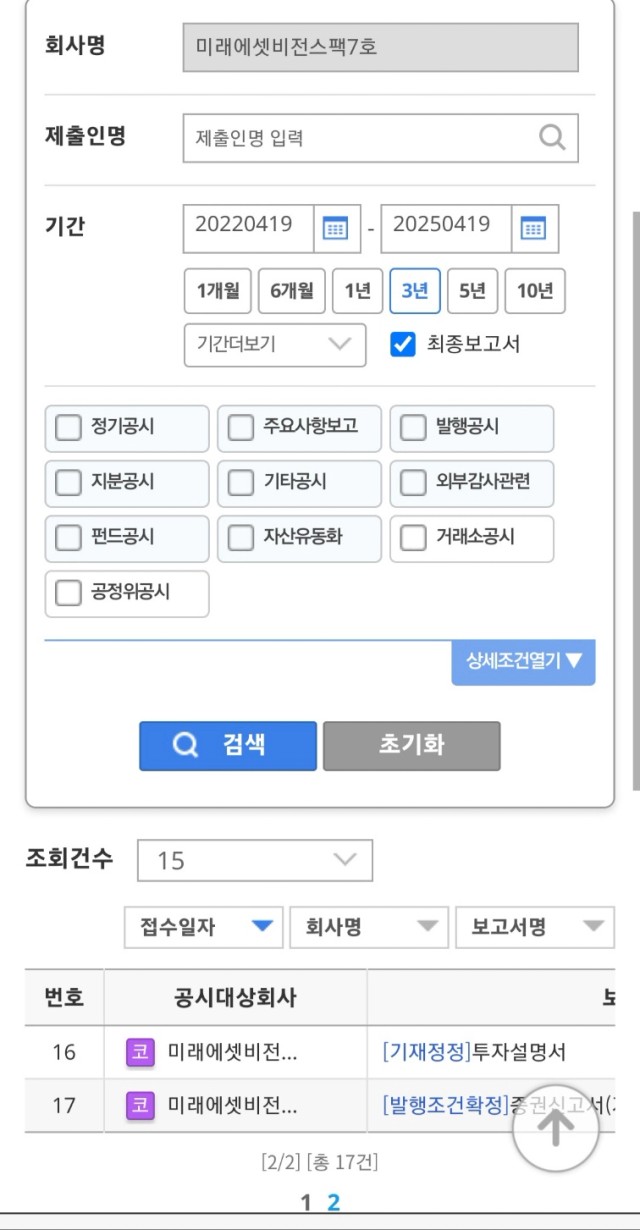Open the [기재정정]투자설명서 report link
This screenshot has width=640, height=1230.
click(x=474, y=1052)
